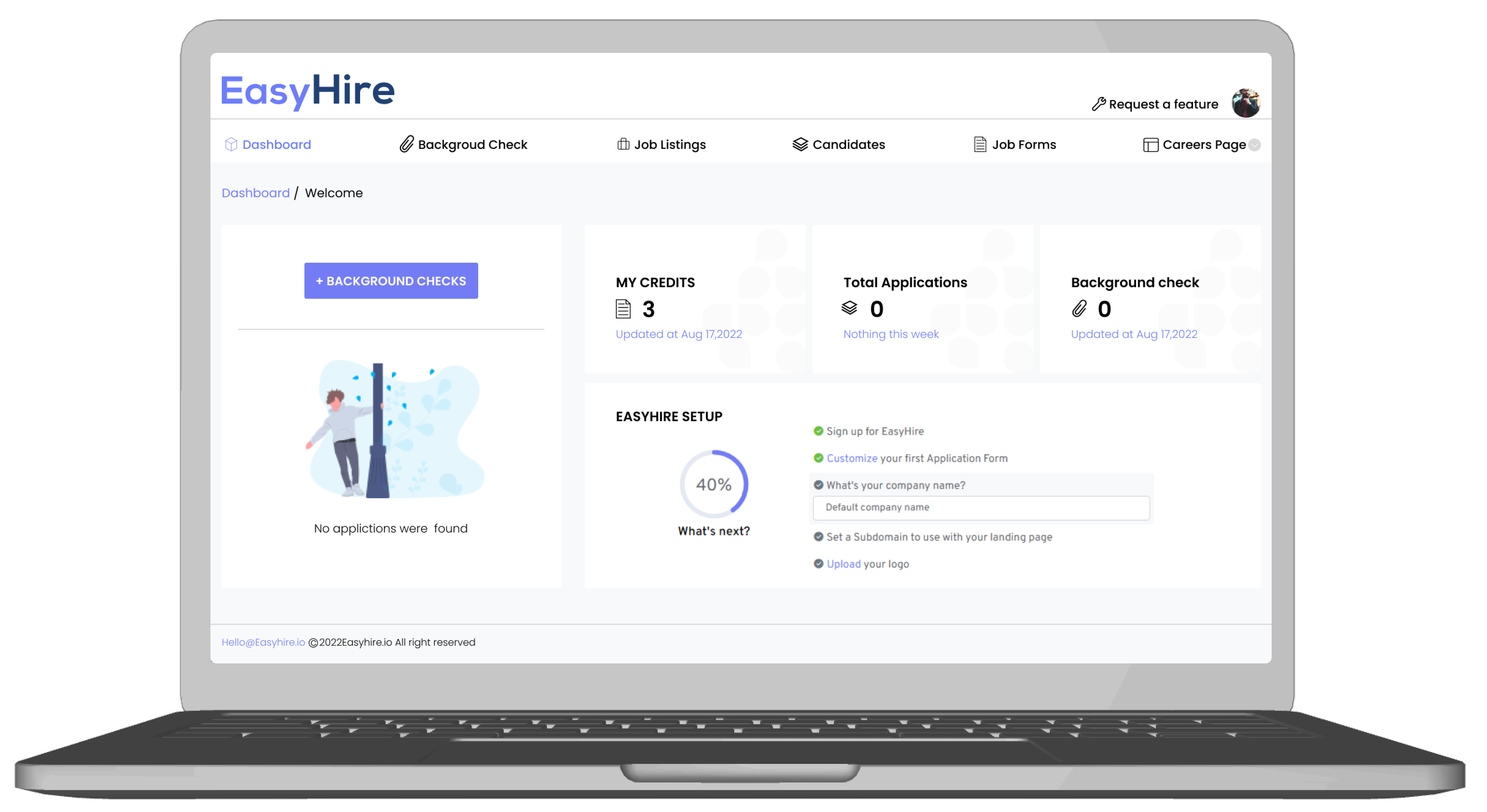
Task: Click the layers icon next to Candidates
Action: (x=800, y=144)
